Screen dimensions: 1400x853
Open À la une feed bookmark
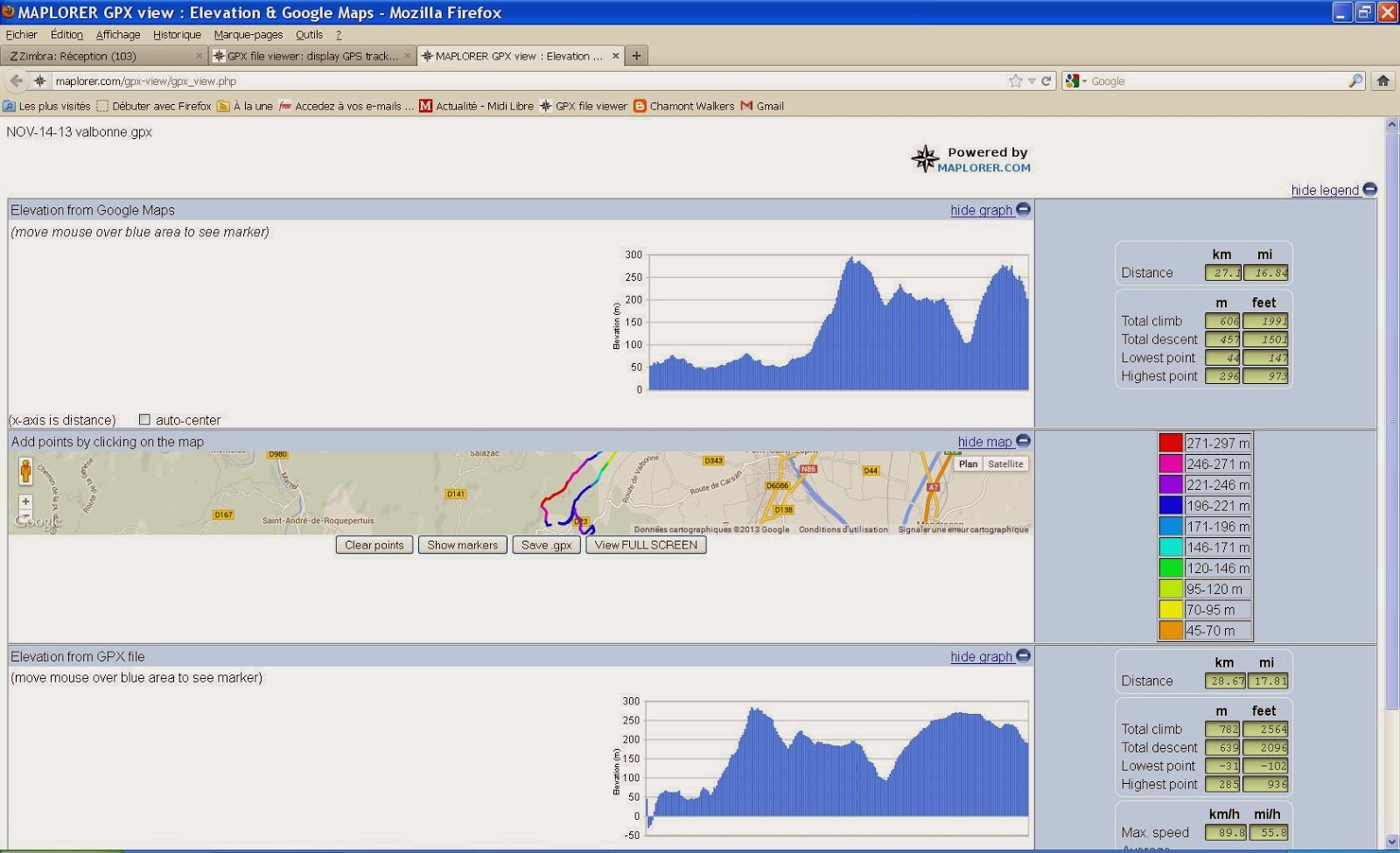[245, 106]
